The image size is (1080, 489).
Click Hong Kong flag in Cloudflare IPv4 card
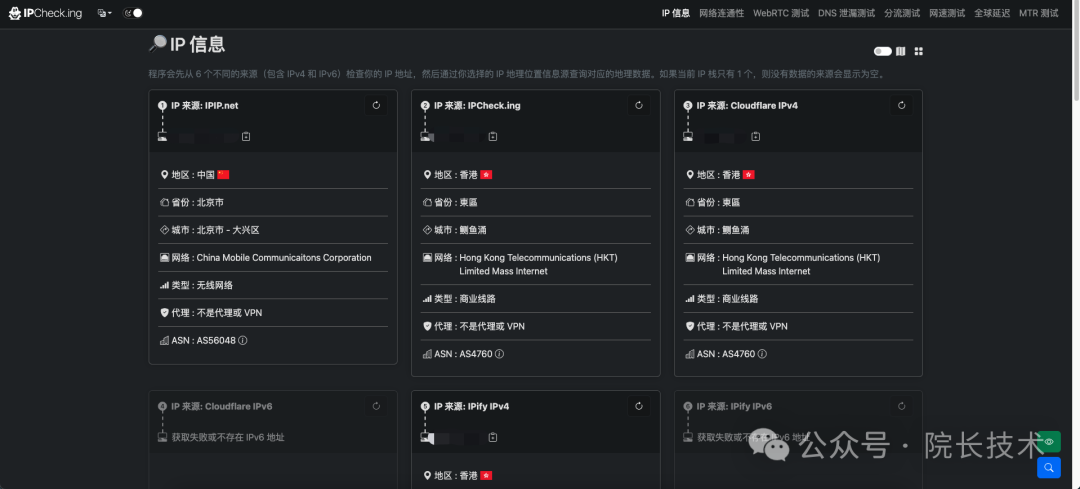749,175
